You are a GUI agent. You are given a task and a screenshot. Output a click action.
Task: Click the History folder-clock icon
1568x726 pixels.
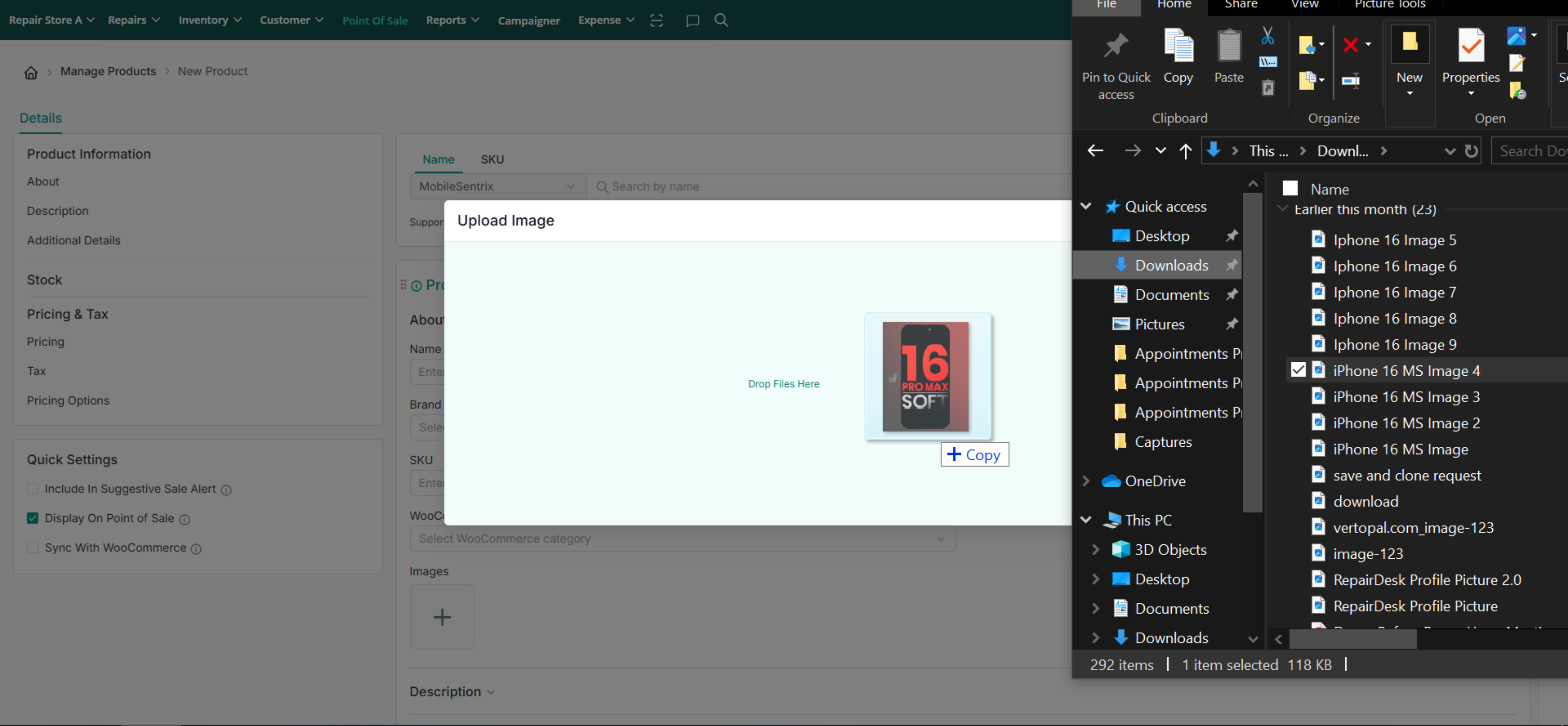coord(1517,91)
